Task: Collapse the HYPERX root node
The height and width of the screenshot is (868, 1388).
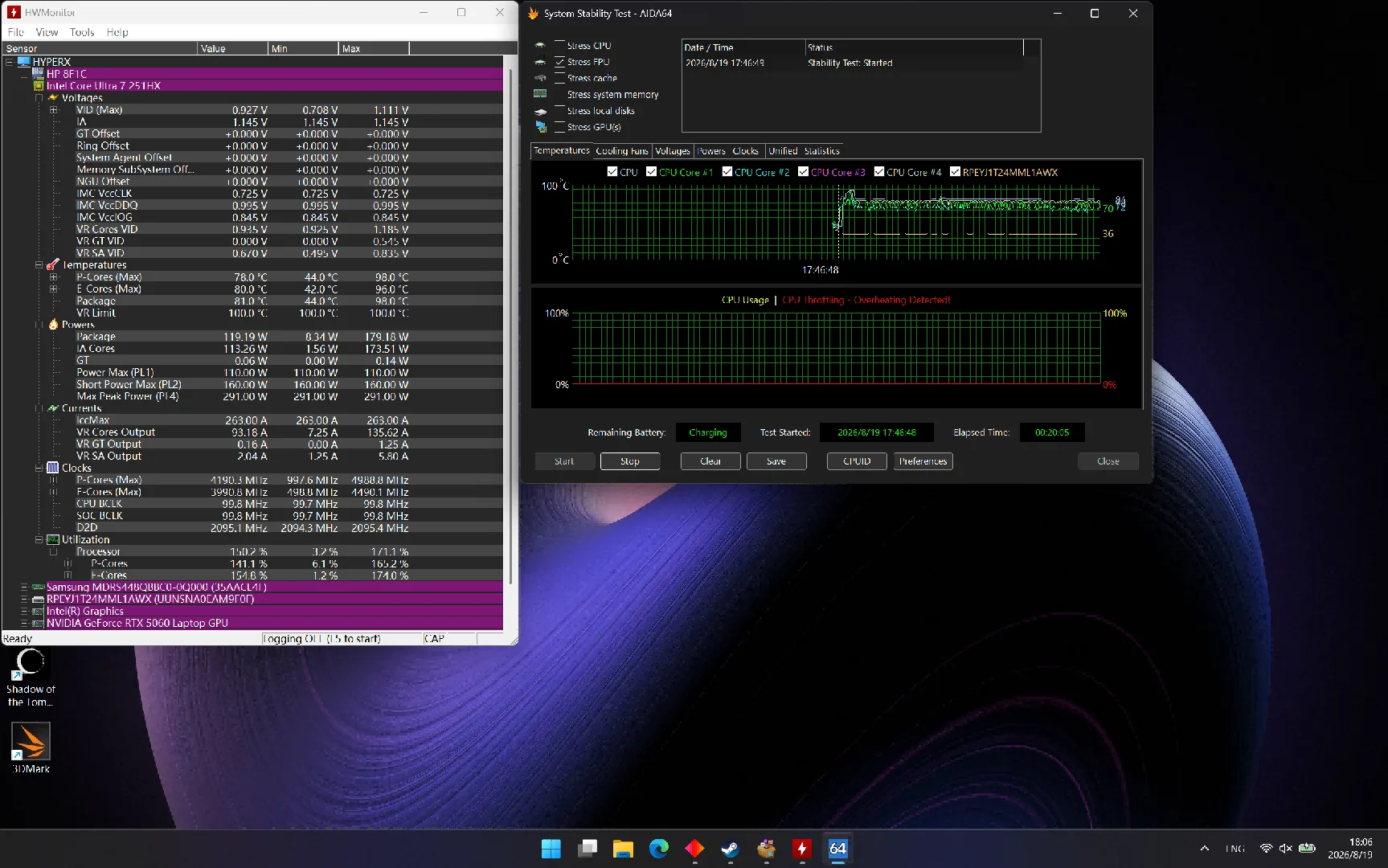Action: 10,62
